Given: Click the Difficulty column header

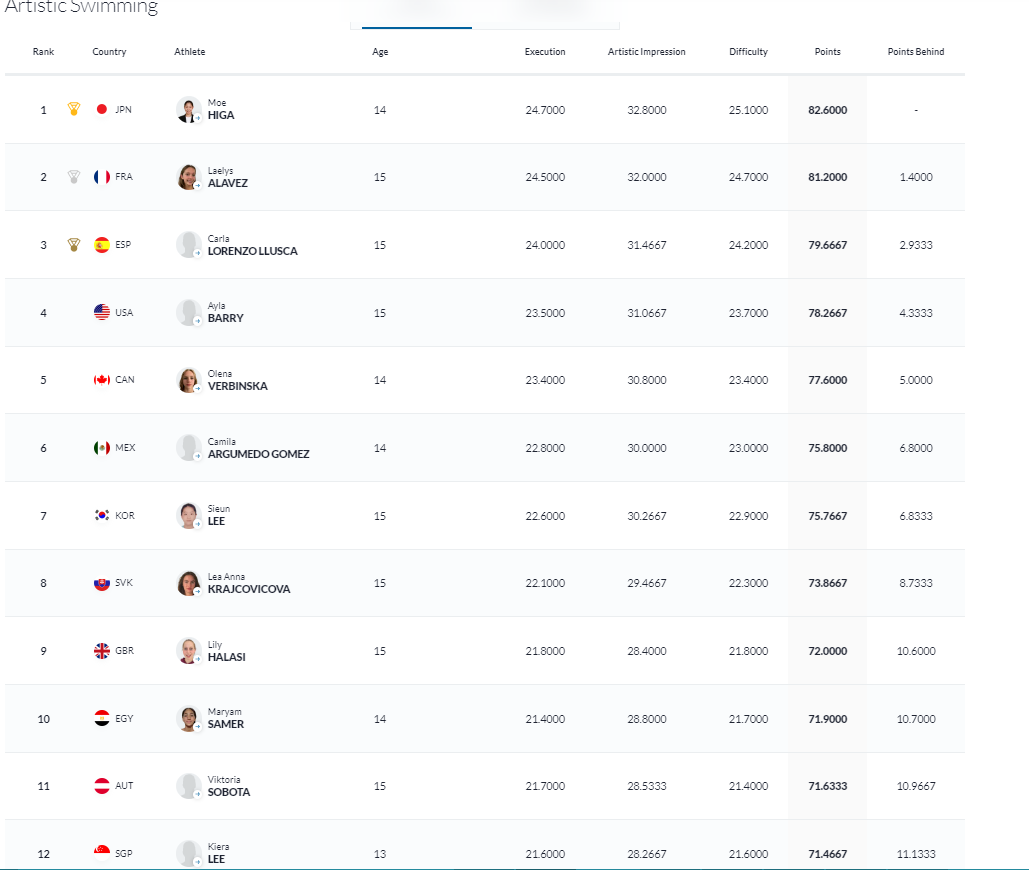Looking at the screenshot, I should point(748,52).
